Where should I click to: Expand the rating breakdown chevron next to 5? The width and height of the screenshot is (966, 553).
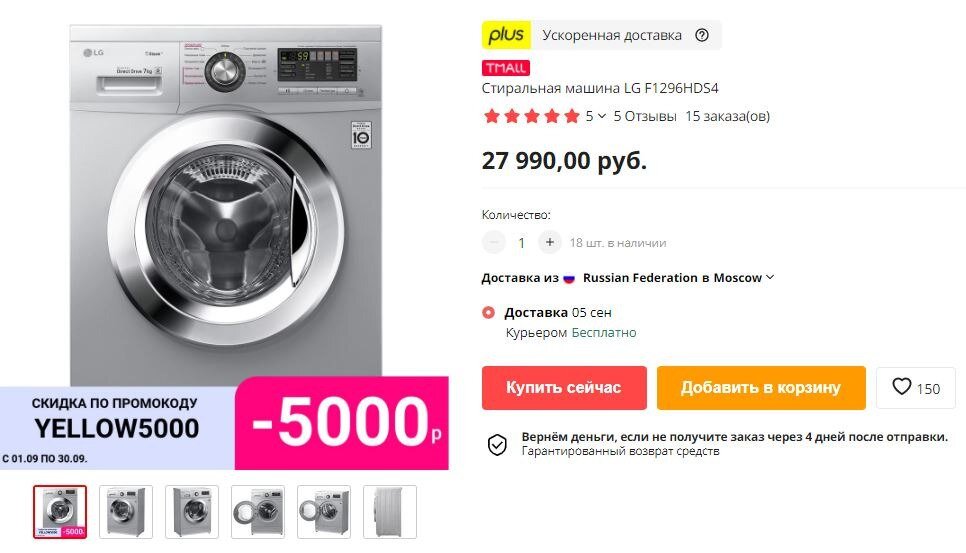click(602, 116)
